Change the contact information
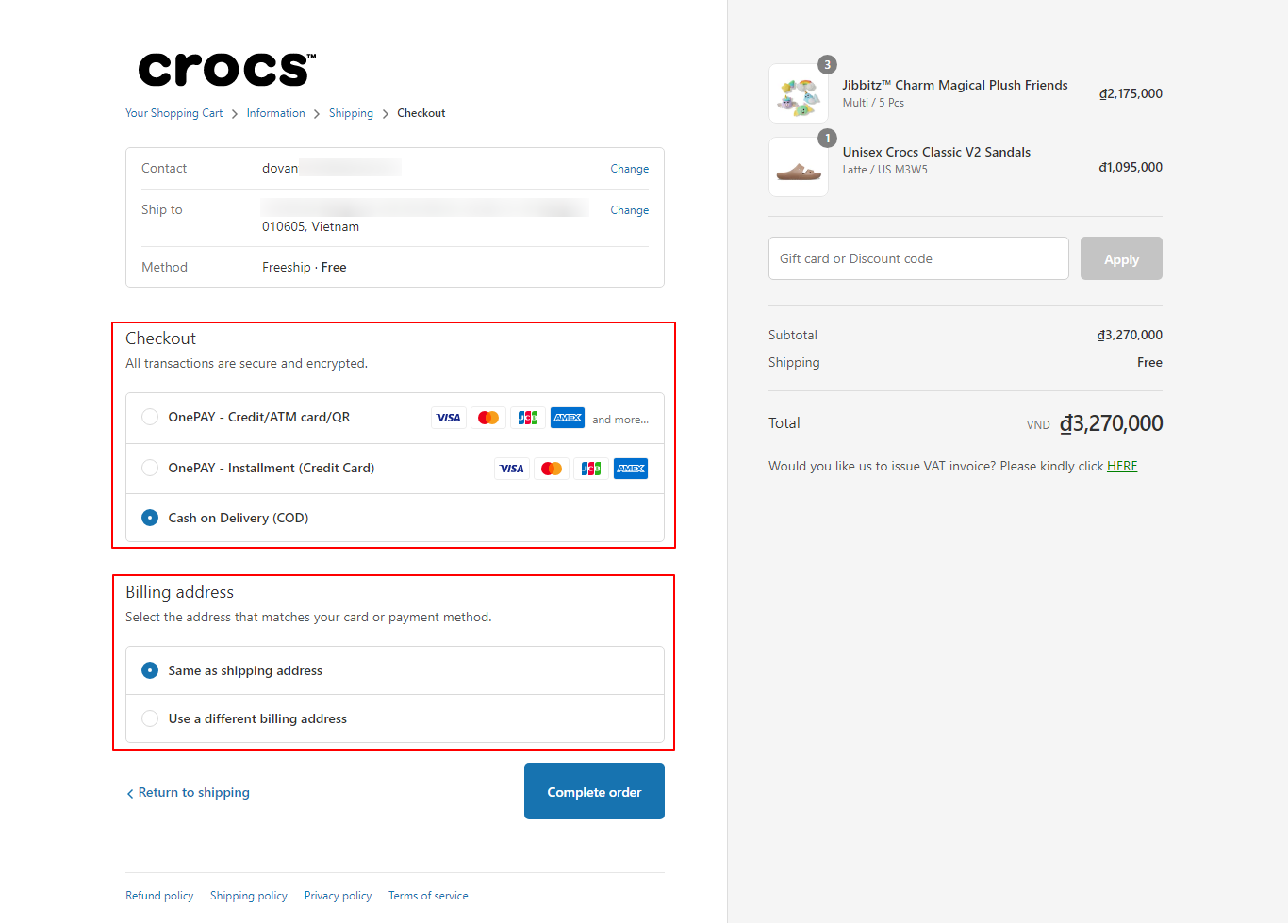 click(x=630, y=169)
